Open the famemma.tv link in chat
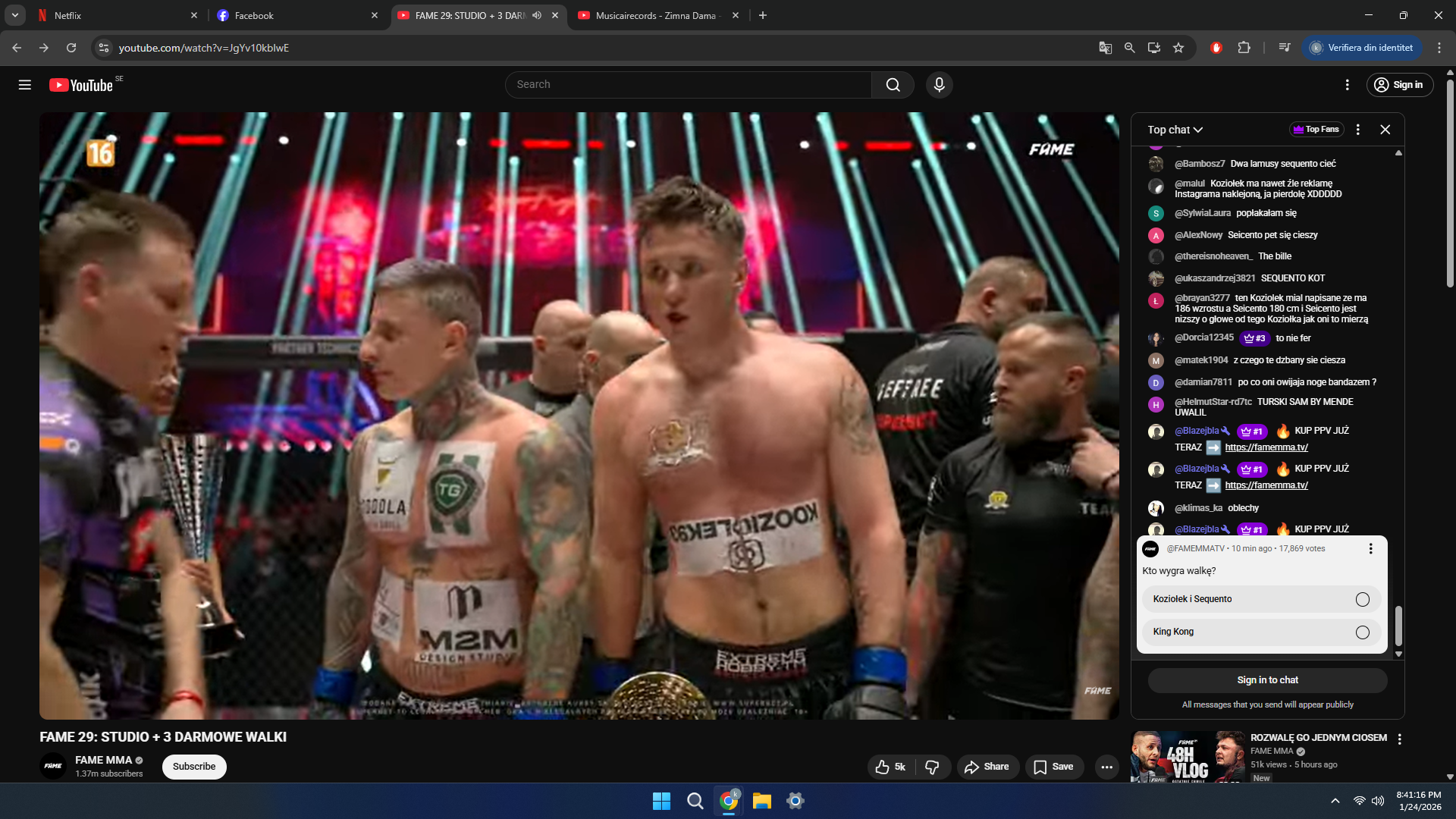Image resolution: width=1456 pixels, height=819 pixels. [x=1266, y=447]
